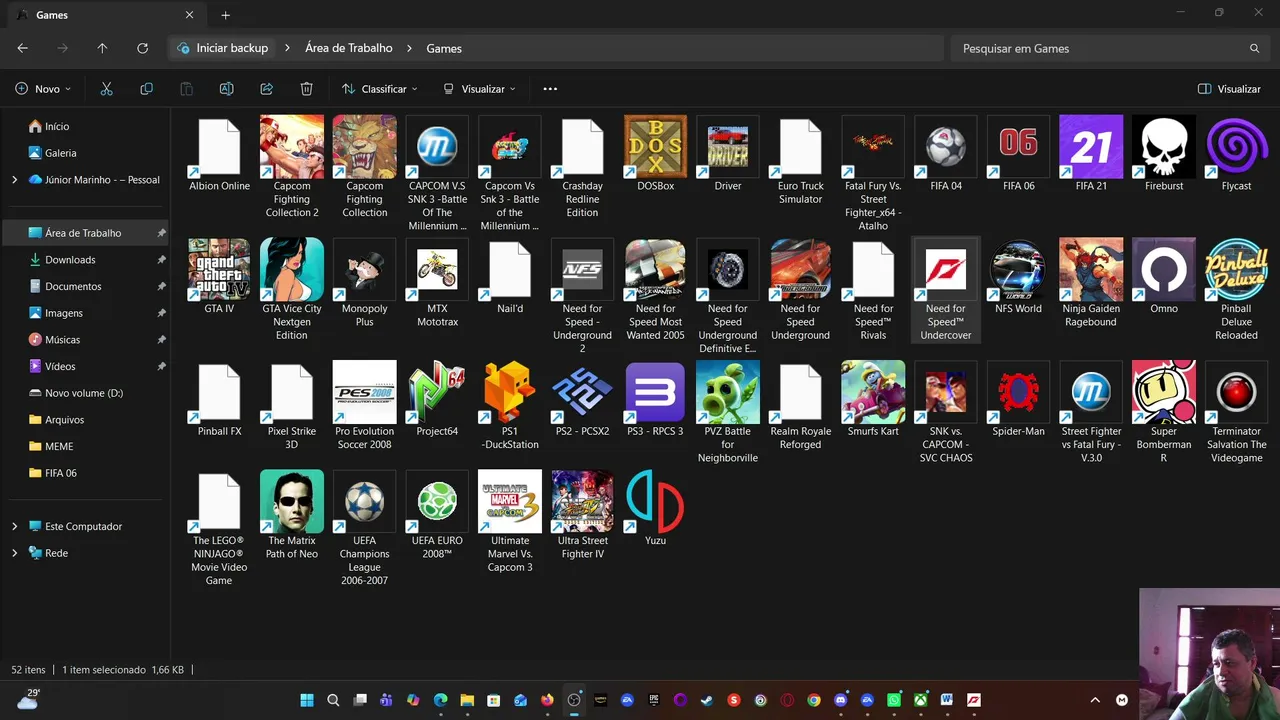The height and width of the screenshot is (720, 1280).
Task: Open the Visualizar view dropdown
Action: pos(479,89)
